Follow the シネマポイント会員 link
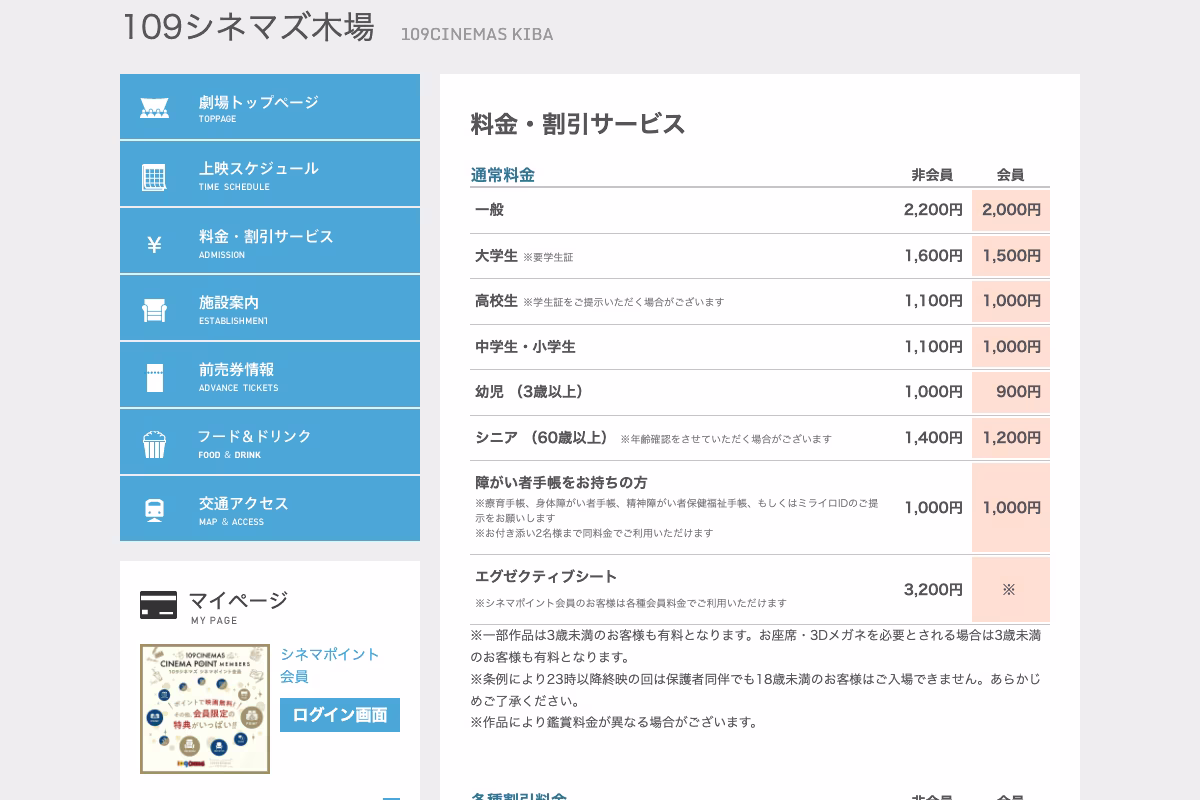 click(x=329, y=665)
